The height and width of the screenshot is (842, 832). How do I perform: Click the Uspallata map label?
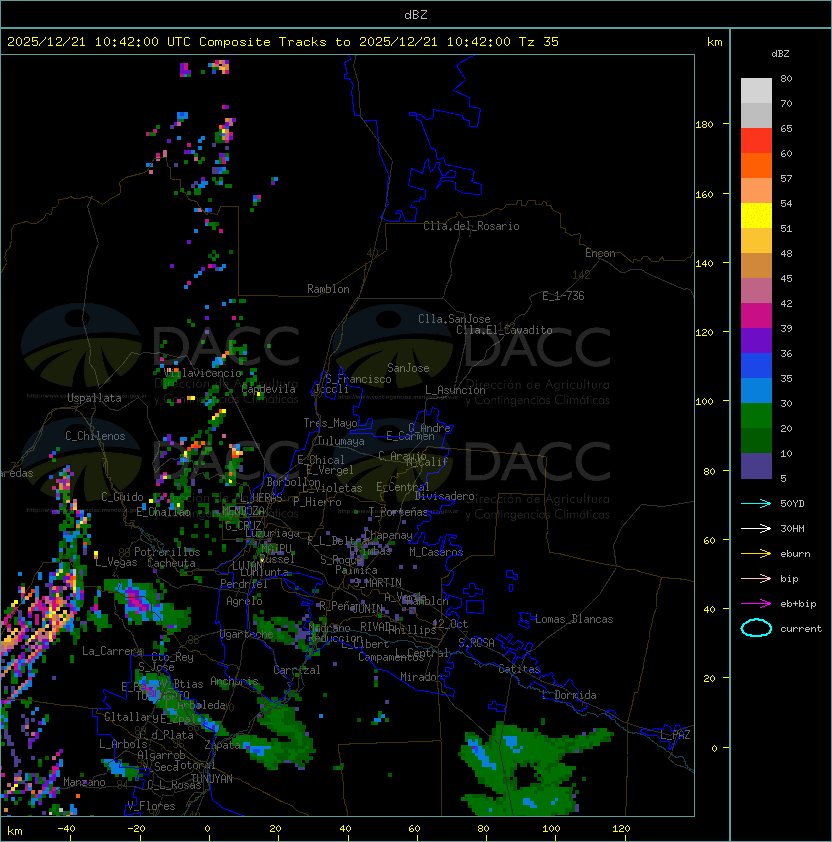tap(94, 398)
